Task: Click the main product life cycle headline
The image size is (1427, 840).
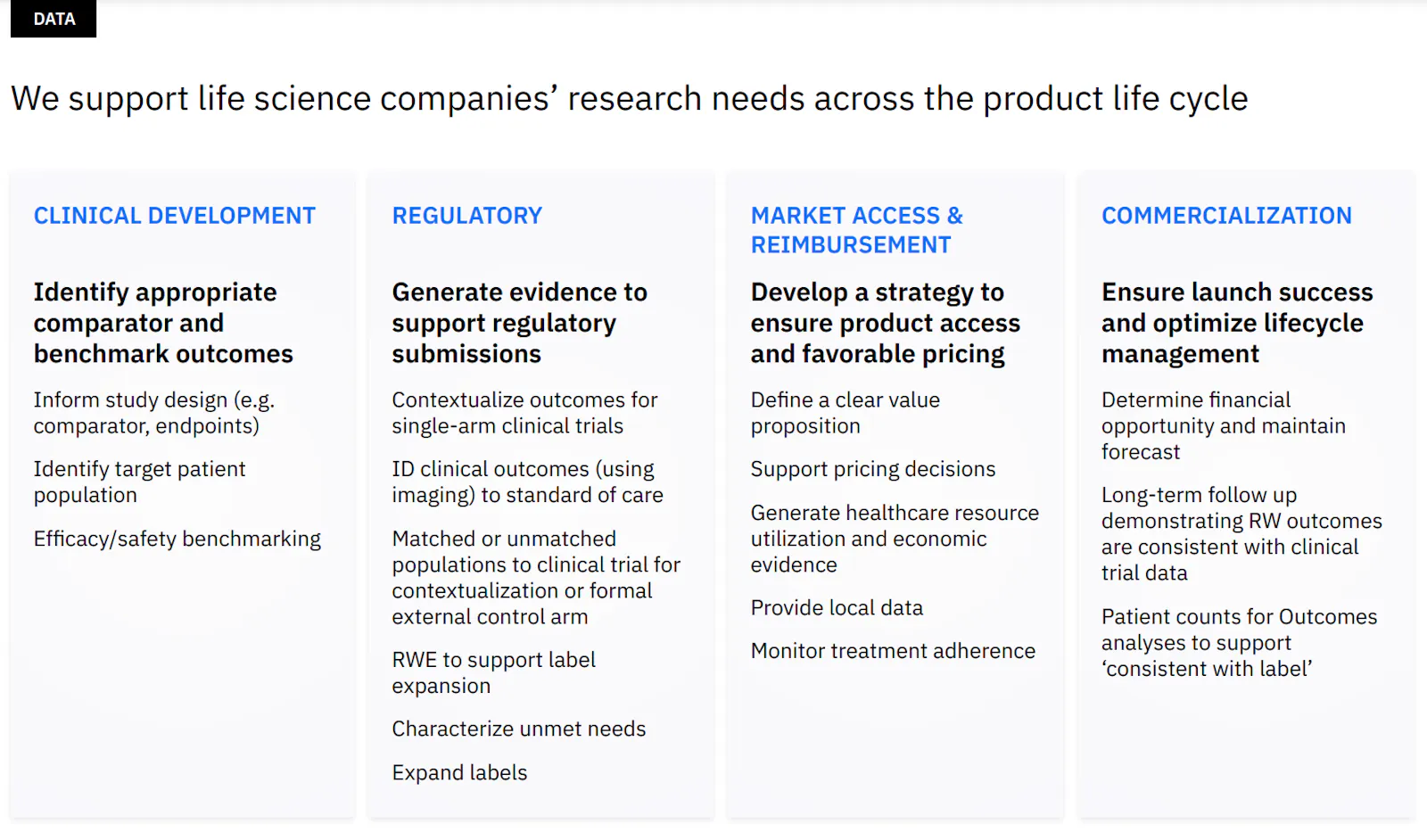Action: coord(629,98)
